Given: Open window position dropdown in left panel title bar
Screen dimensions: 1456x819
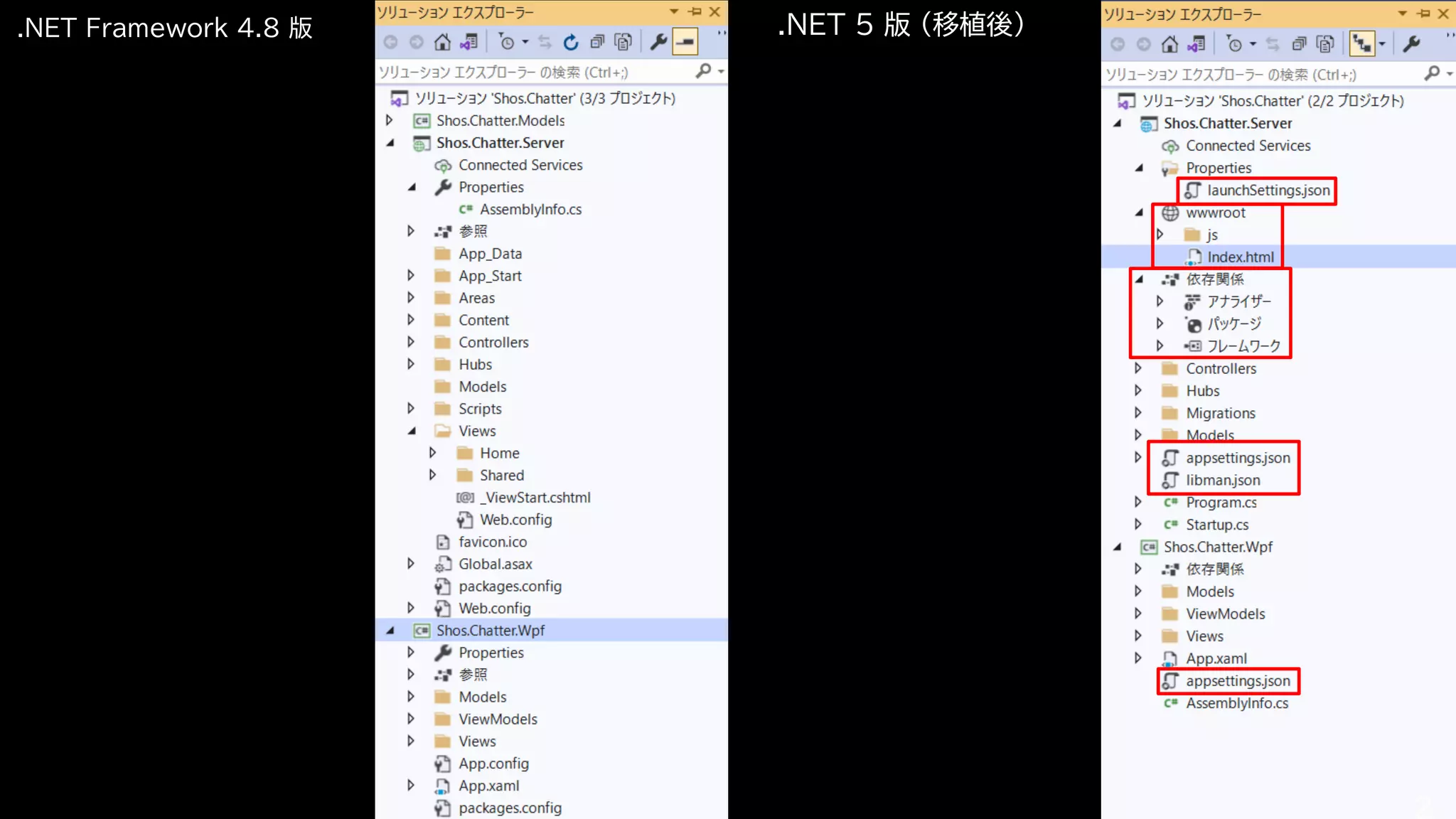Looking at the screenshot, I should click(674, 11).
